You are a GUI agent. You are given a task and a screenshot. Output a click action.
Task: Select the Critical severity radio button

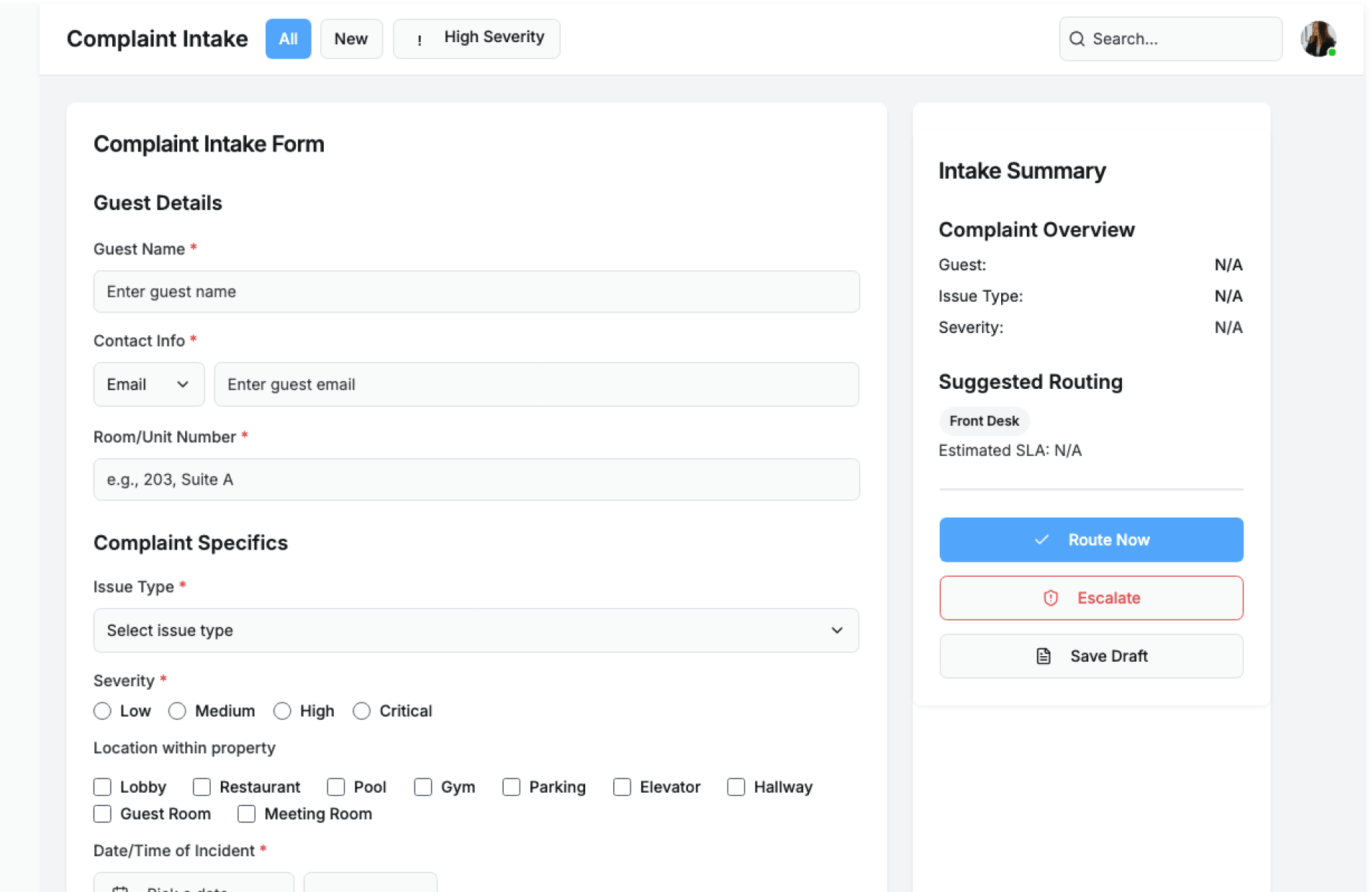pos(362,711)
